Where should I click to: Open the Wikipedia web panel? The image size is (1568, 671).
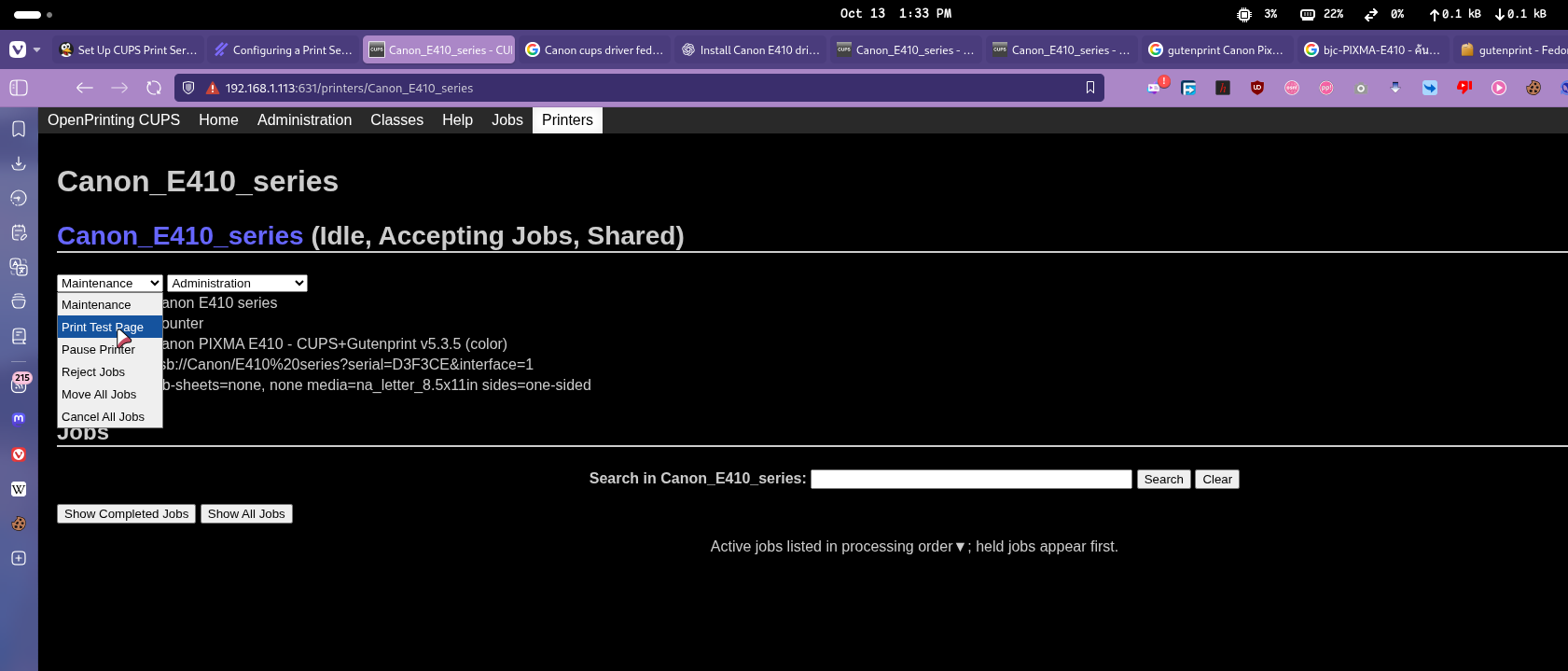click(x=19, y=489)
